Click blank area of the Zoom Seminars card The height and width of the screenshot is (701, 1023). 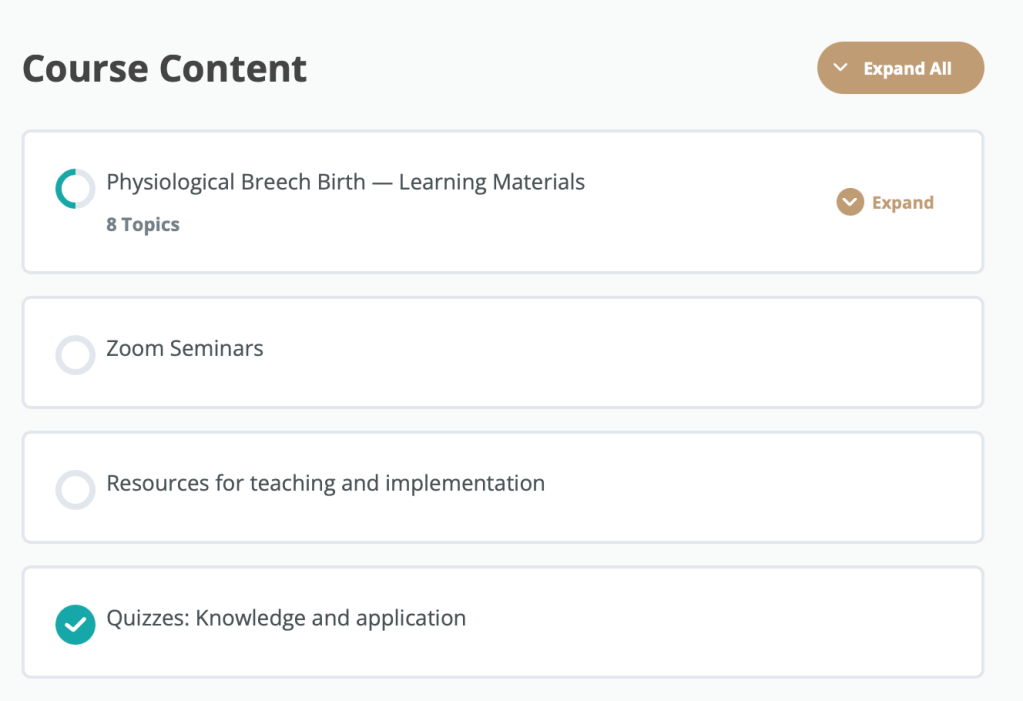[x=620, y=352]
